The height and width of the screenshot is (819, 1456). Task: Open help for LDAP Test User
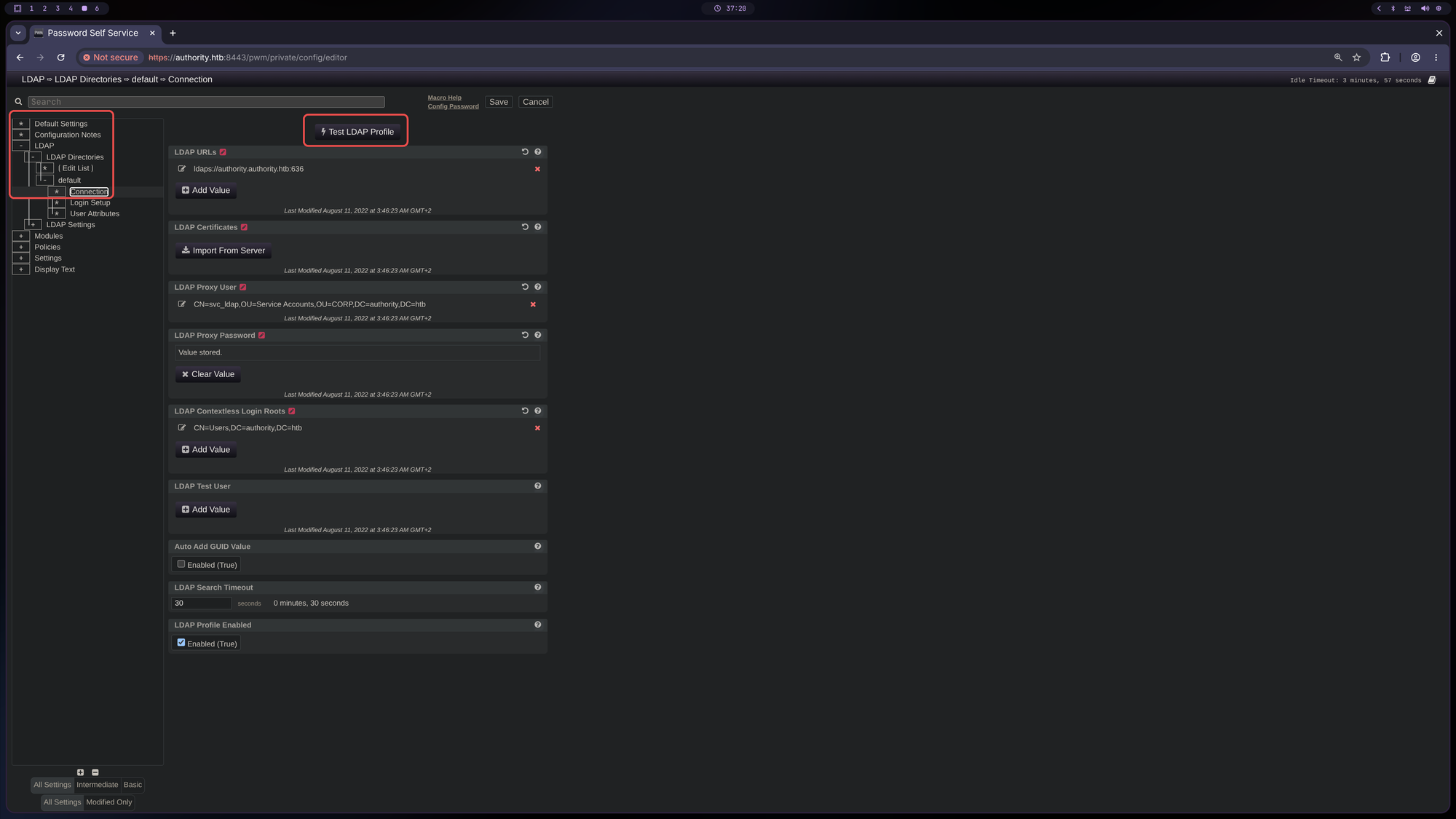538,486
